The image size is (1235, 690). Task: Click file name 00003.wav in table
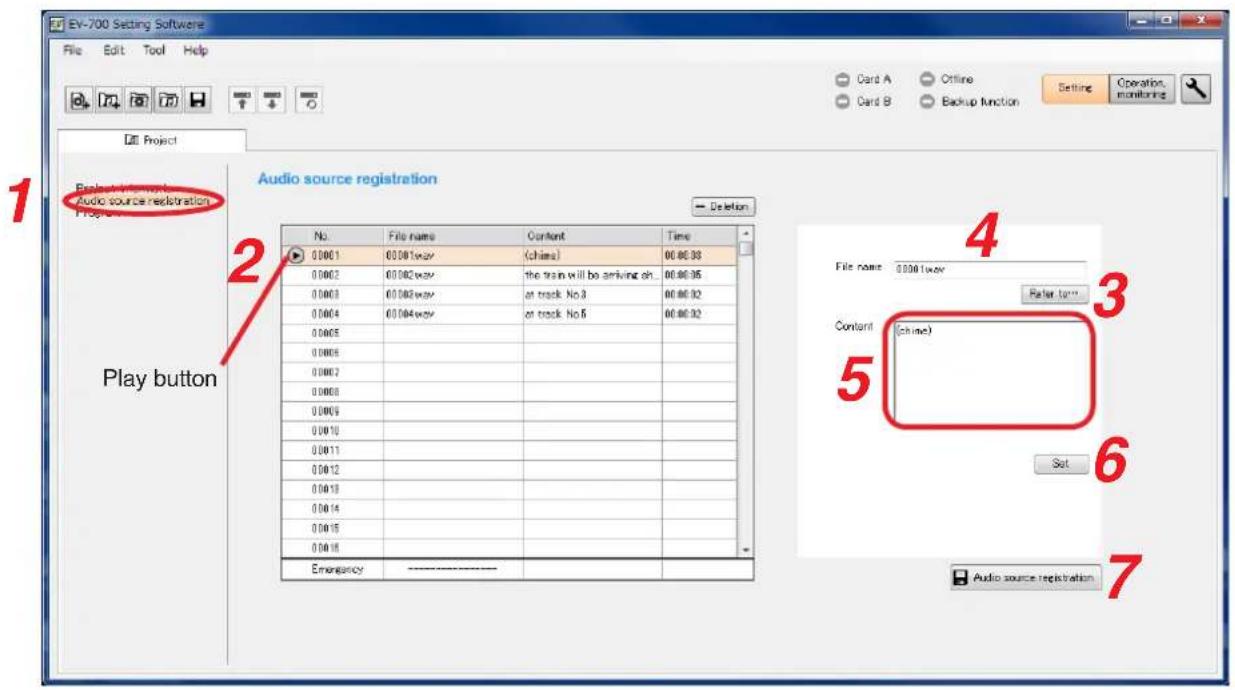pos(453,294)
